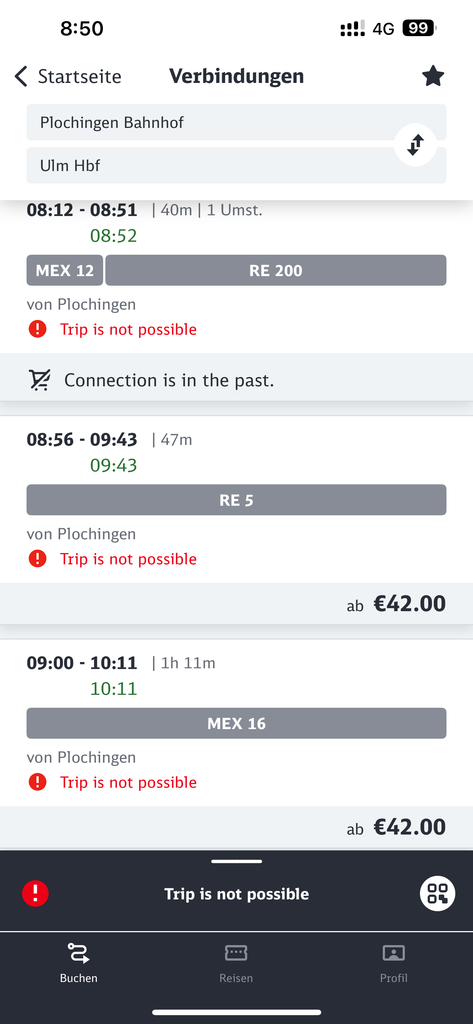Tap crossed-out cart icon

tap(40, 380)
